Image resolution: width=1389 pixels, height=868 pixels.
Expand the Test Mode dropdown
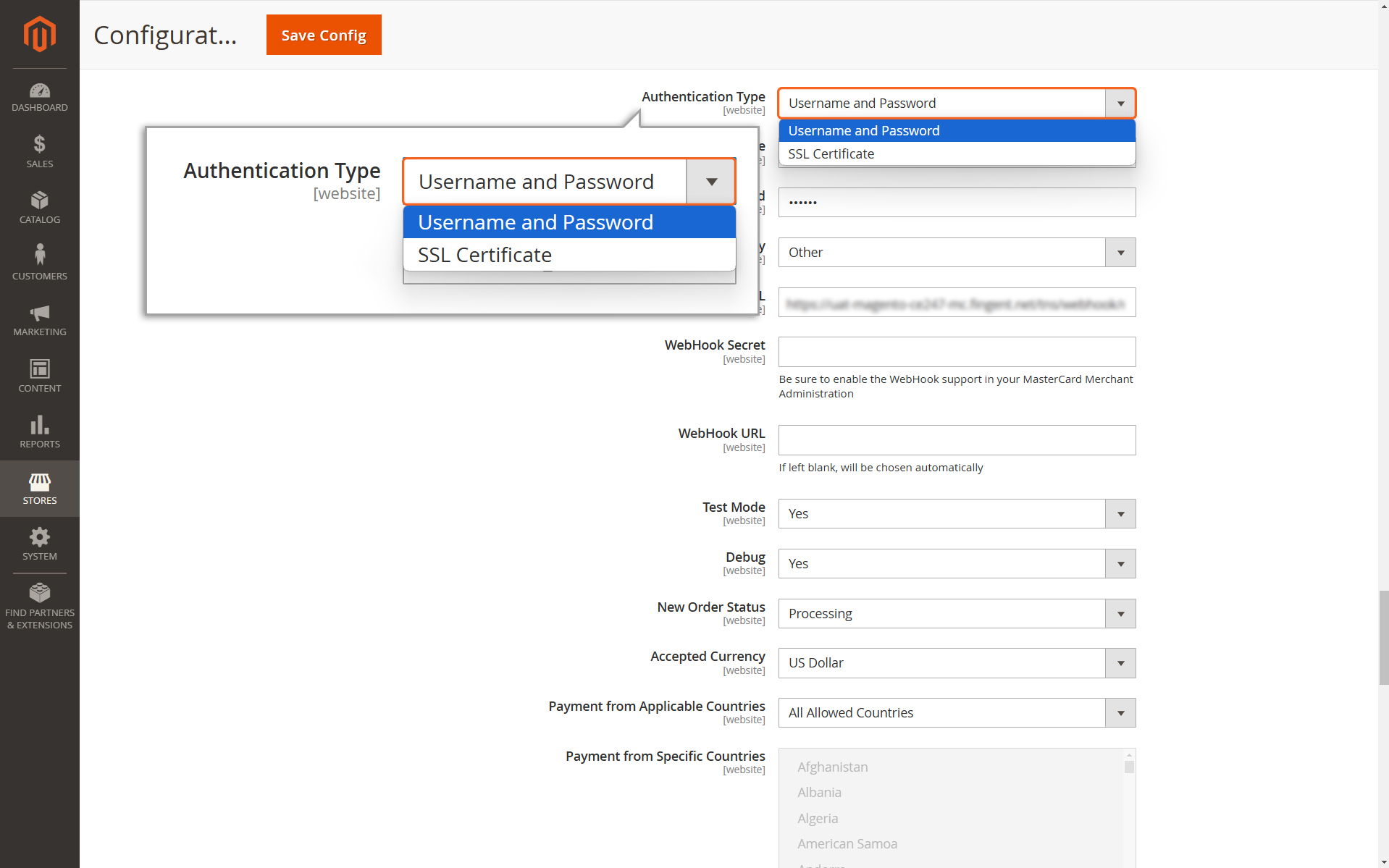coord(957,513)
